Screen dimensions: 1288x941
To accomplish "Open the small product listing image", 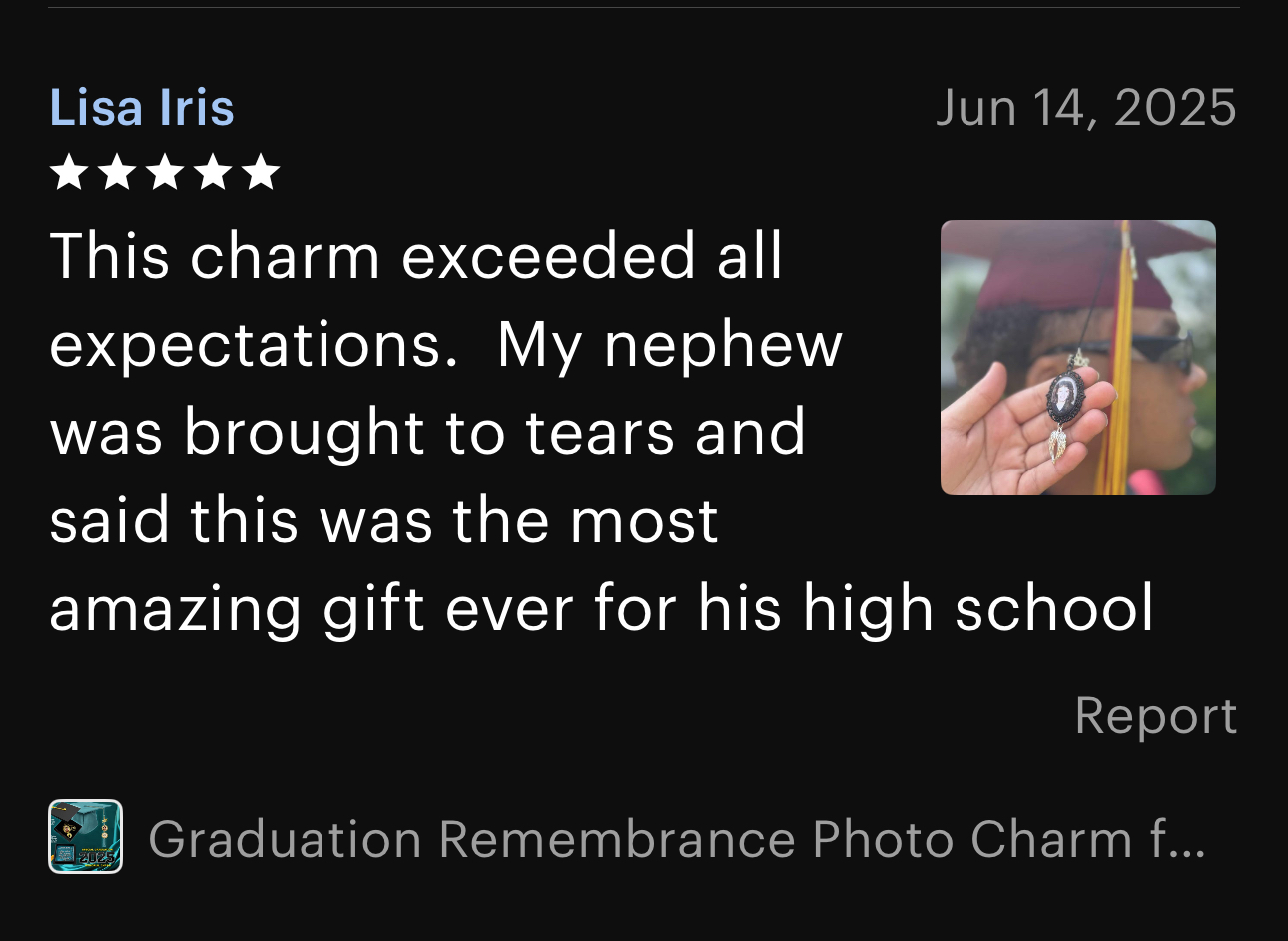I will [86, 837].
